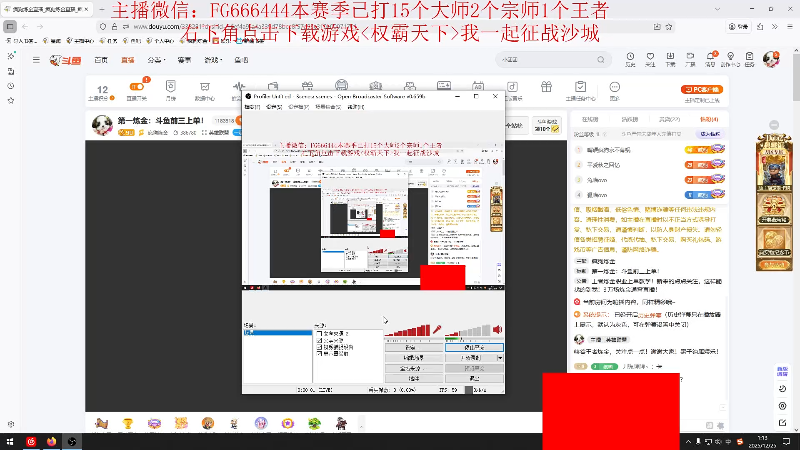Toggle fourth source checkbox in OBS sources list
This screenshot has width=800, height=450.
tap(319, 353)
